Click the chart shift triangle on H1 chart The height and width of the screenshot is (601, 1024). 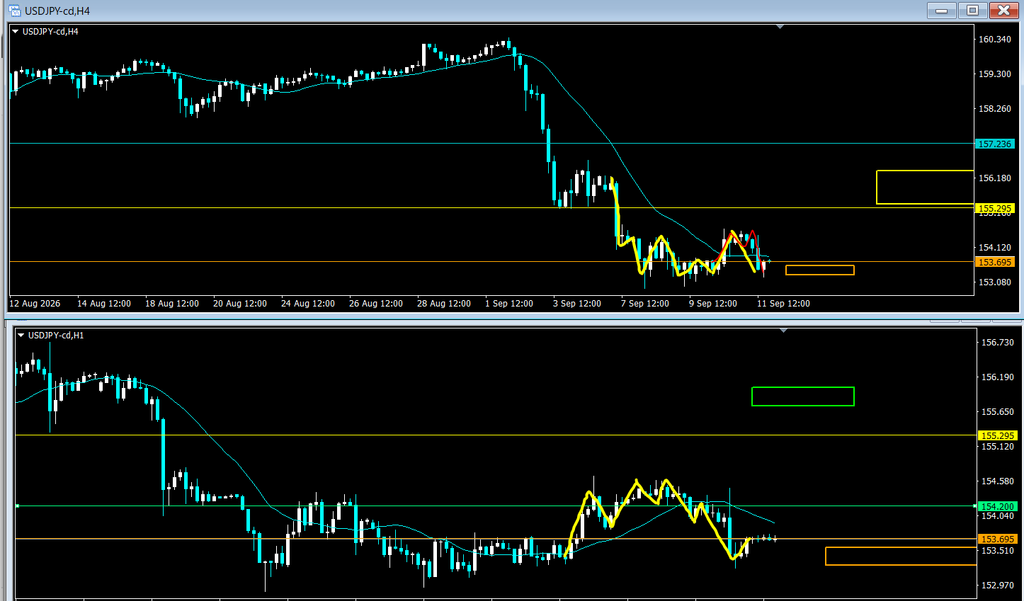[784, 331]
